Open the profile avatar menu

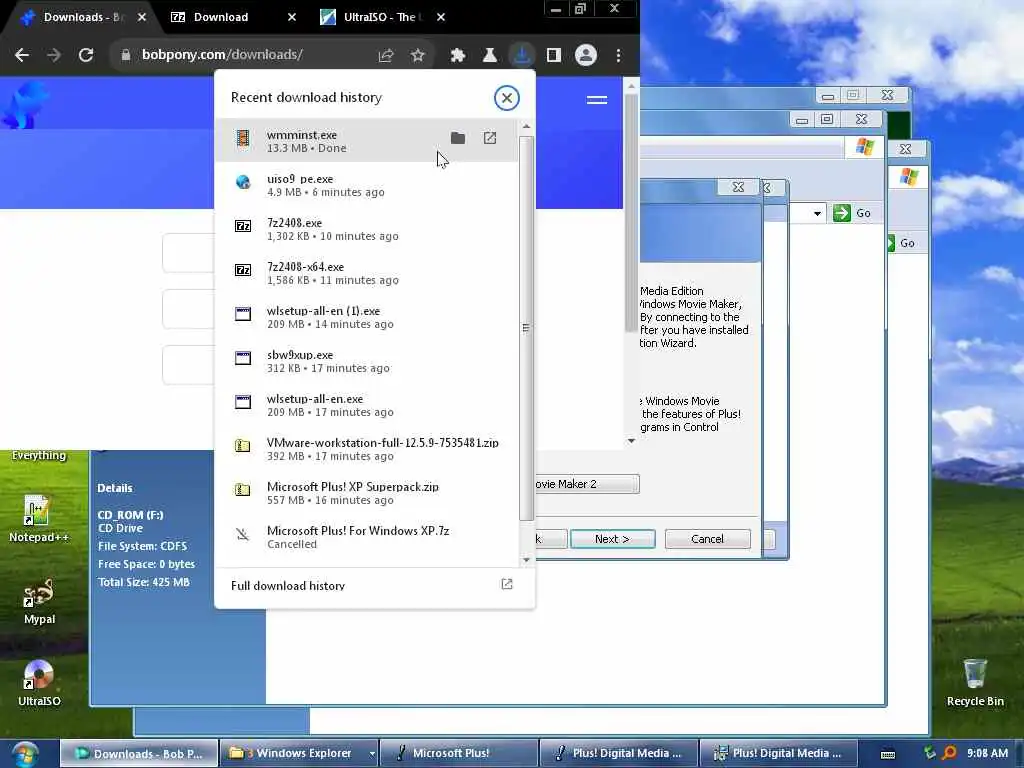586,56
